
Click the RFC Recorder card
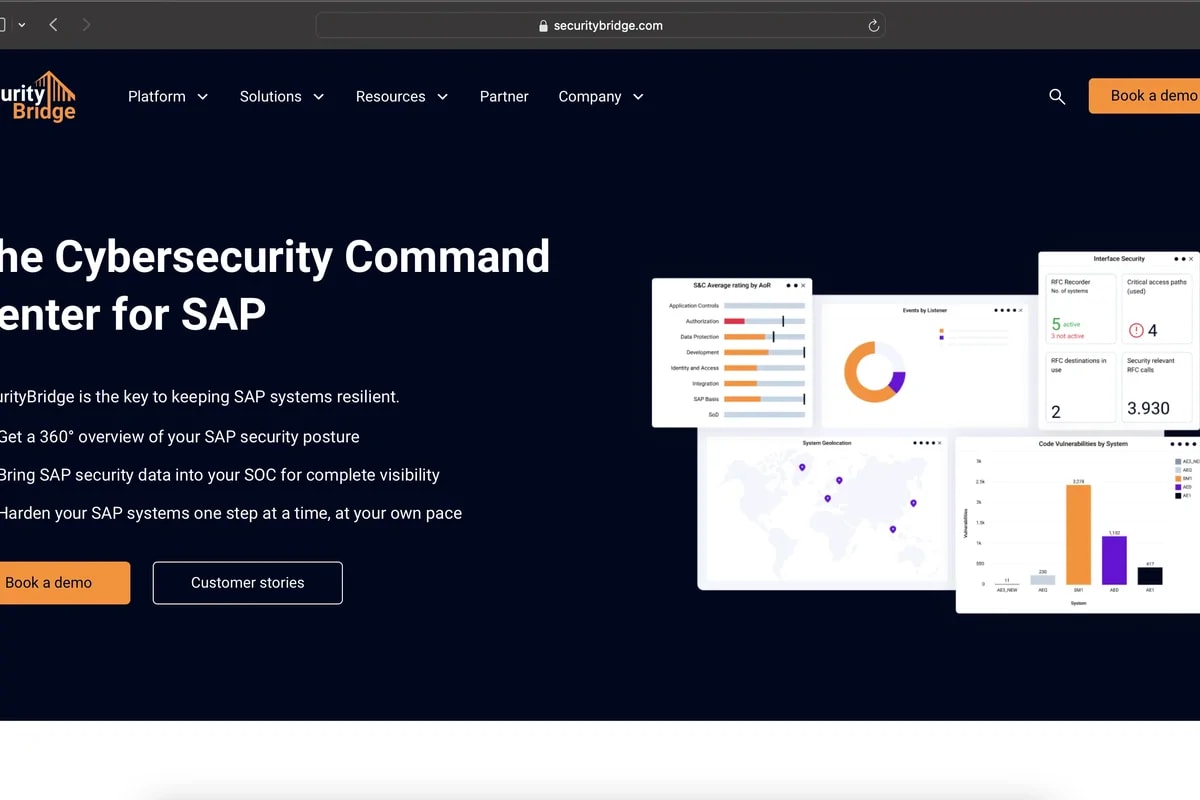click(x=1081, y=309)
